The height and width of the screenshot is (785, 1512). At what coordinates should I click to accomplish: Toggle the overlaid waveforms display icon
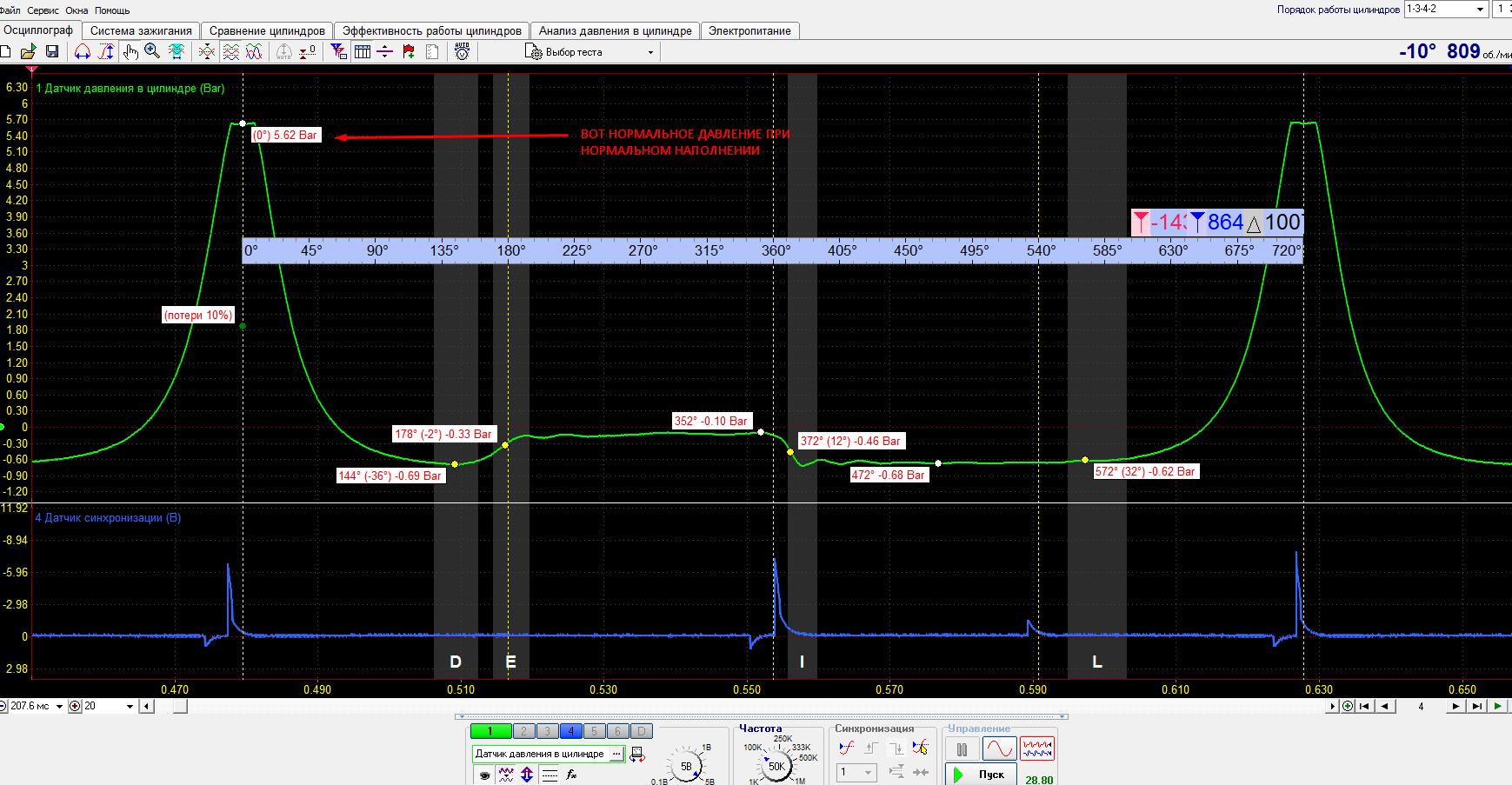pos(254,52)
